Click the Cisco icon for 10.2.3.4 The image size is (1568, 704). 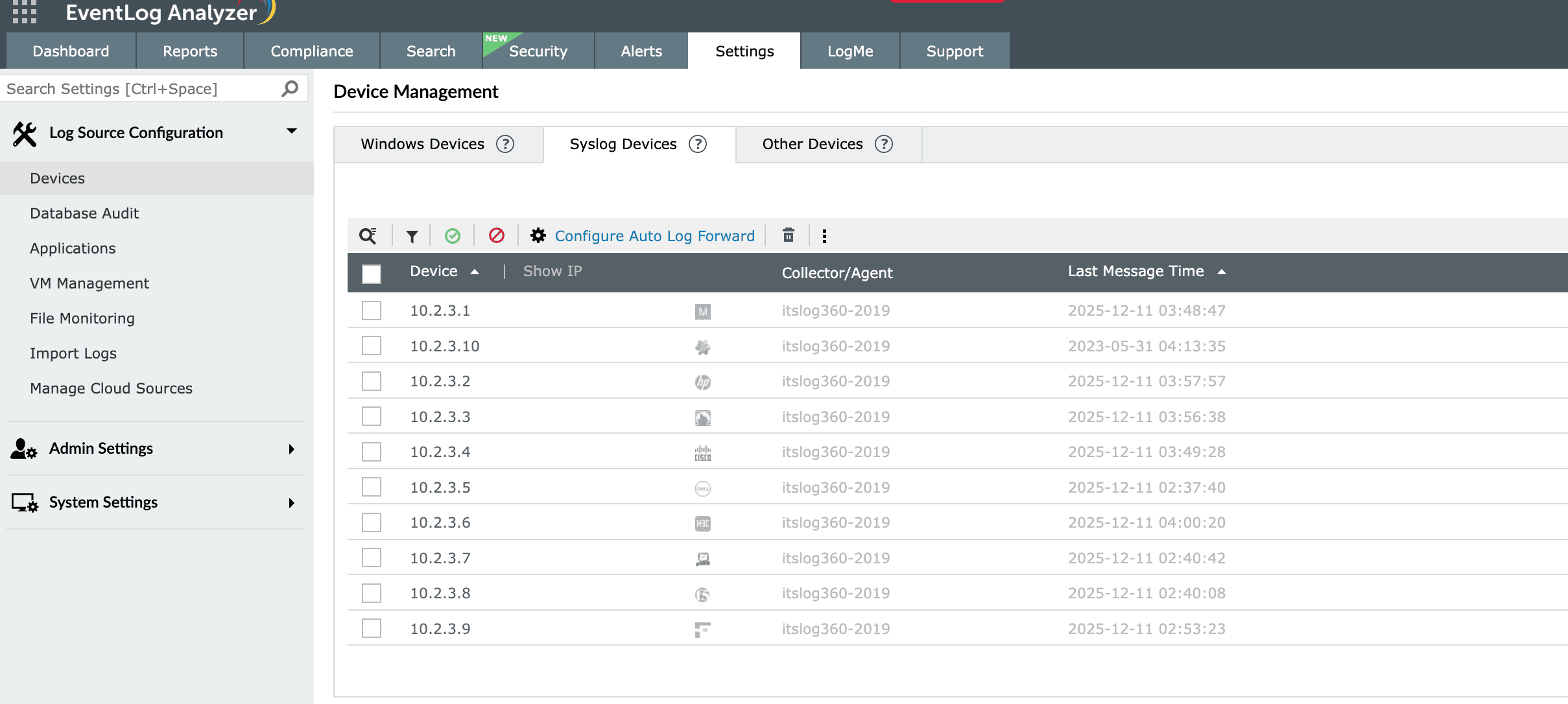click(703, 453)
